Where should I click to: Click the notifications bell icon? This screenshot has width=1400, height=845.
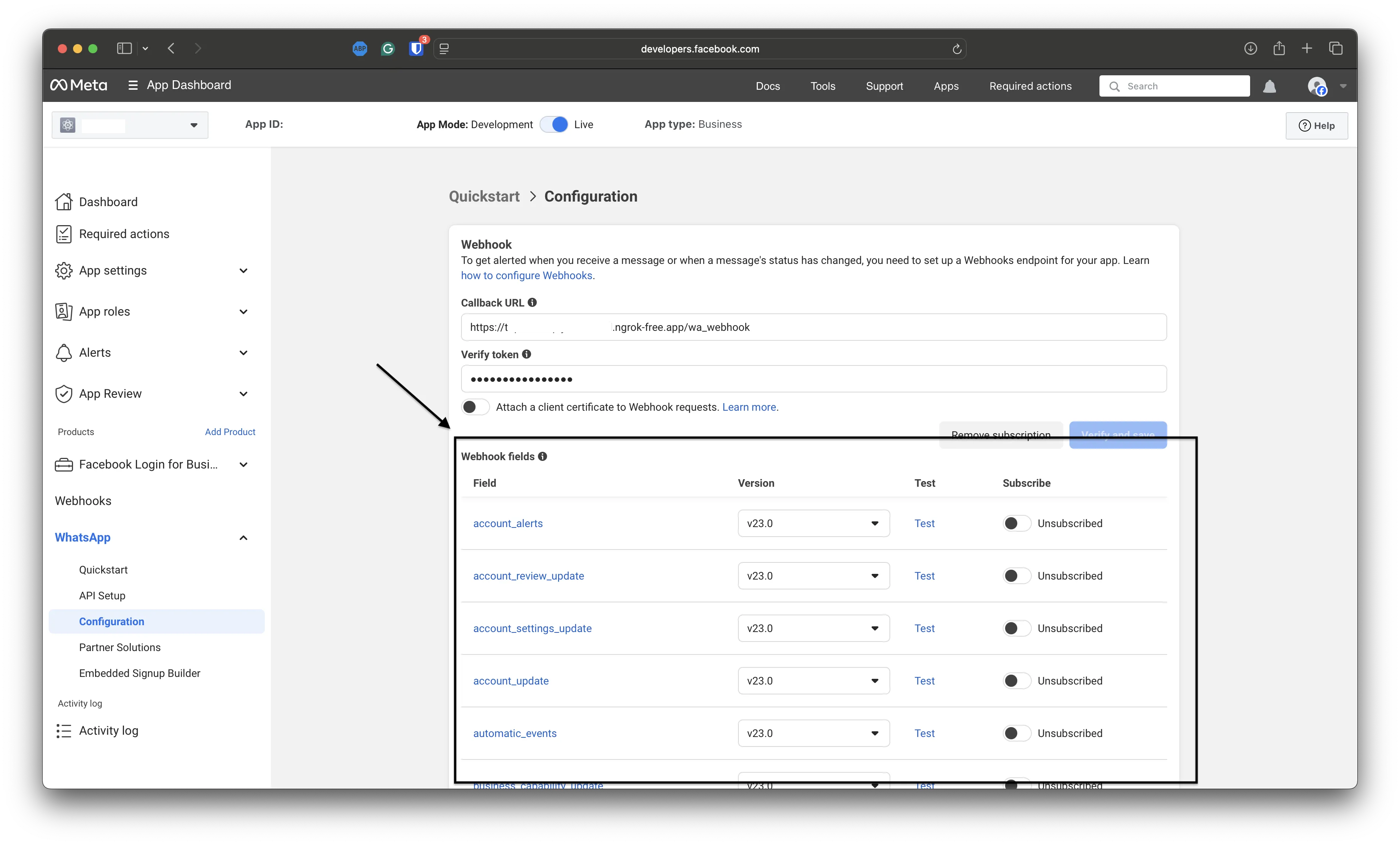1269,86
